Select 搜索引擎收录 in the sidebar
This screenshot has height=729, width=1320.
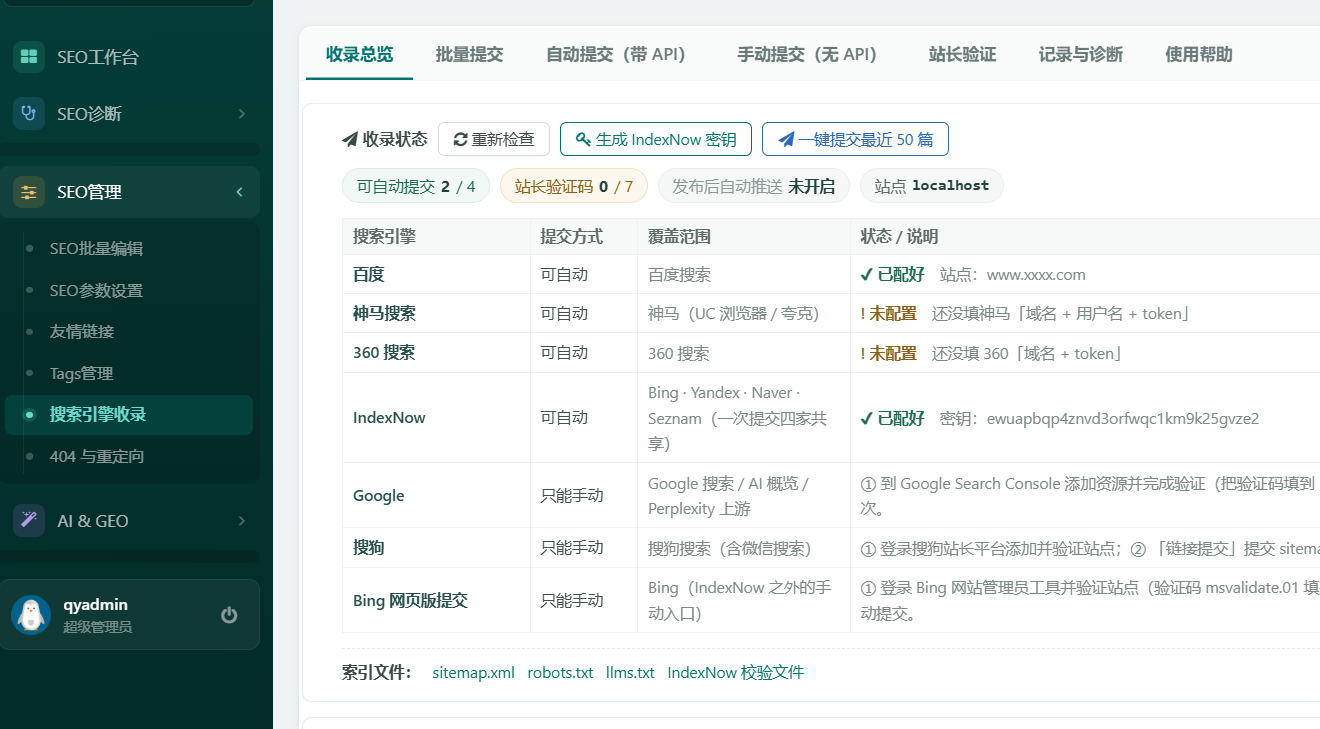tap(130, 414)
